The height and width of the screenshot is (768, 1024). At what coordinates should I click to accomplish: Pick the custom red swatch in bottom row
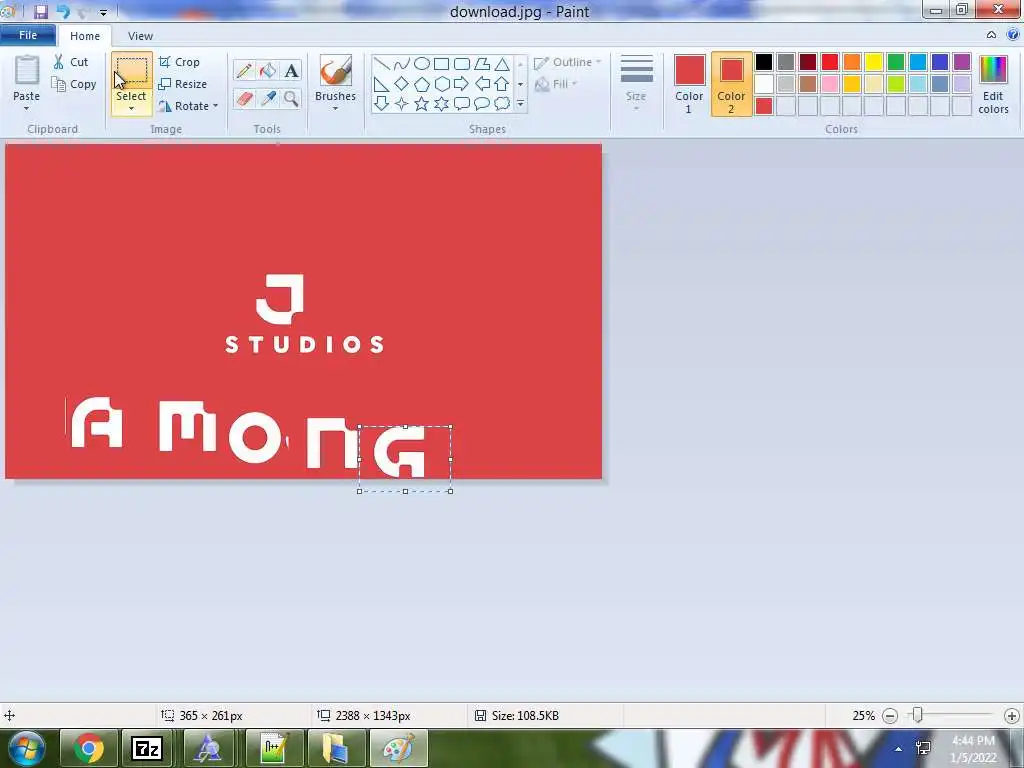click(x=763, y=106)
